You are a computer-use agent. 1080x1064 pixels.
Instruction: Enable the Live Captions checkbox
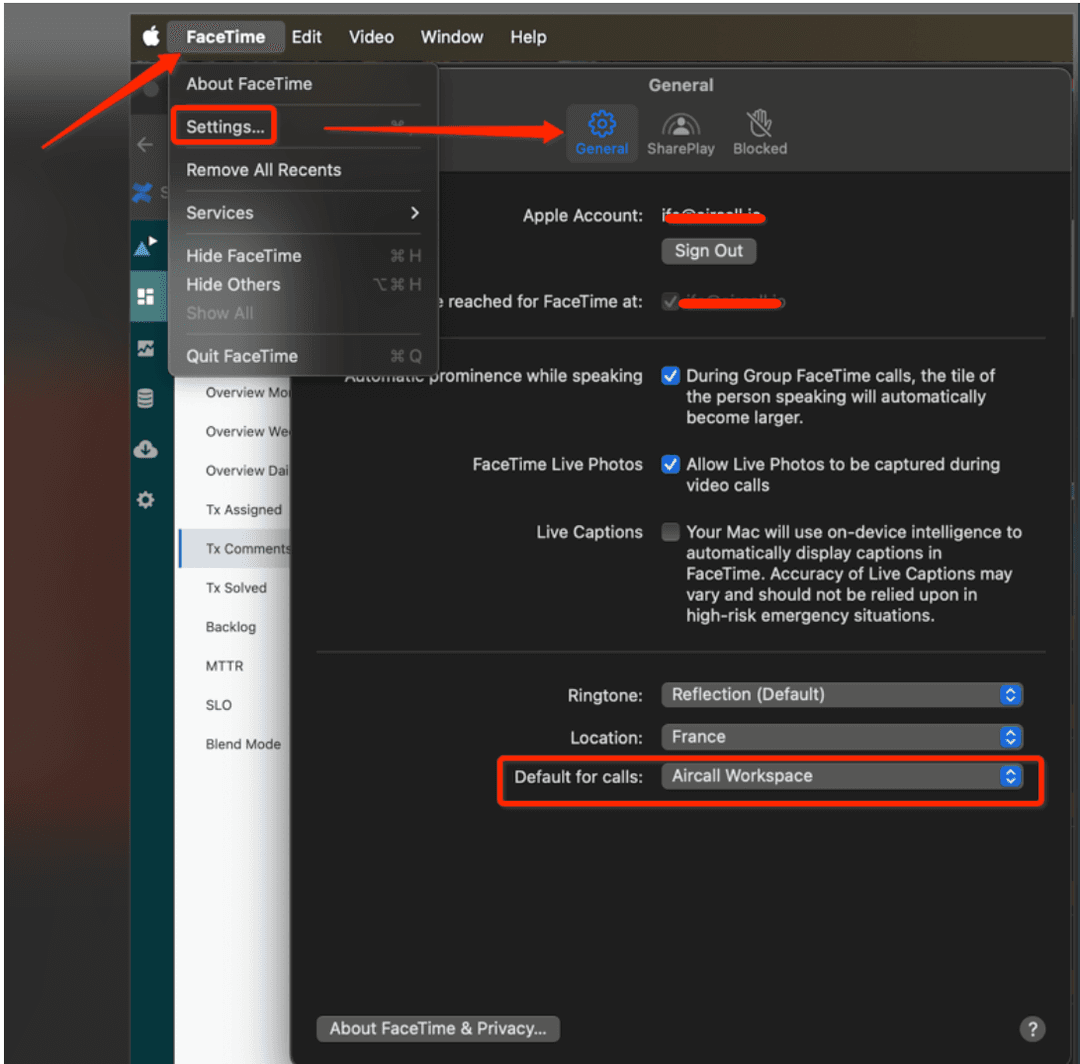click(x=671, y=533)
